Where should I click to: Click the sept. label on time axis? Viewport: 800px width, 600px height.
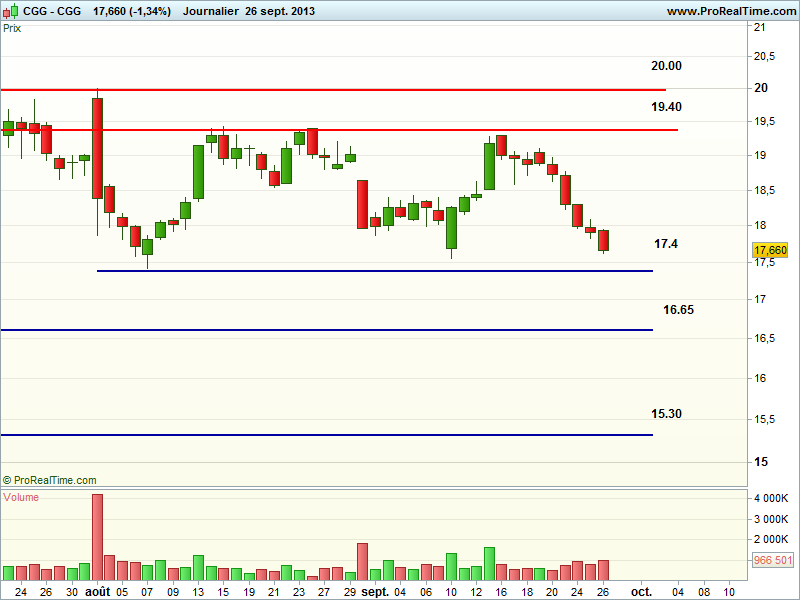[x=375, y=592]
